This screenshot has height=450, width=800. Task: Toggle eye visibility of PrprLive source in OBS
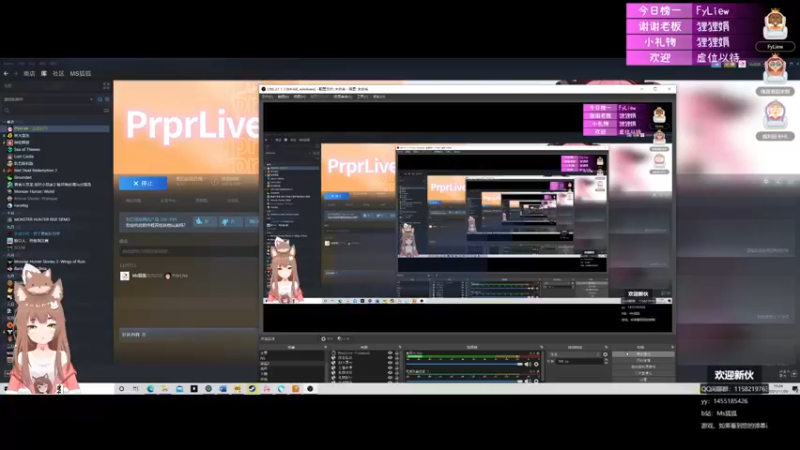pyautogui.click(x=390, y=353)
